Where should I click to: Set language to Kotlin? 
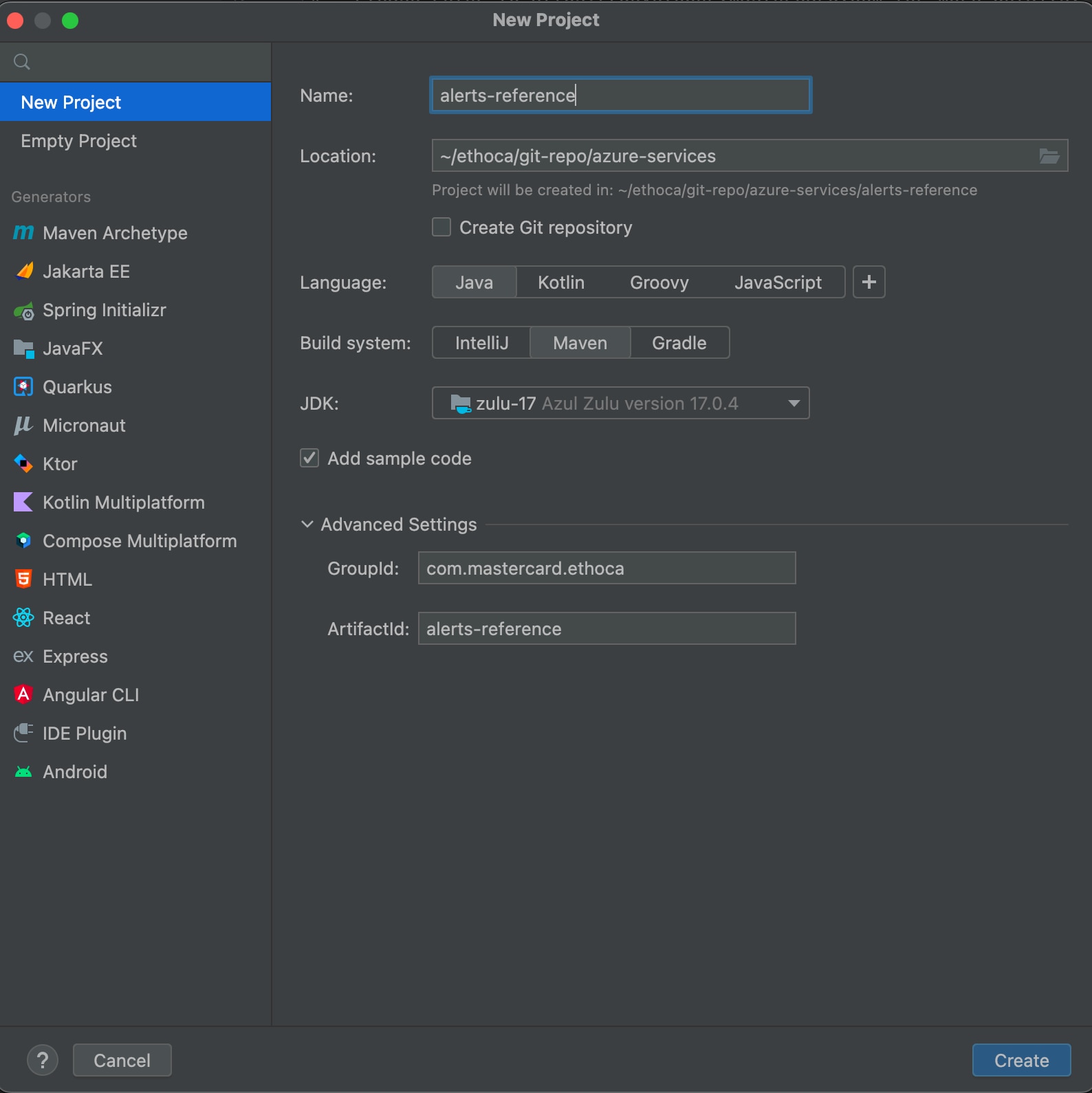[560, 283]
